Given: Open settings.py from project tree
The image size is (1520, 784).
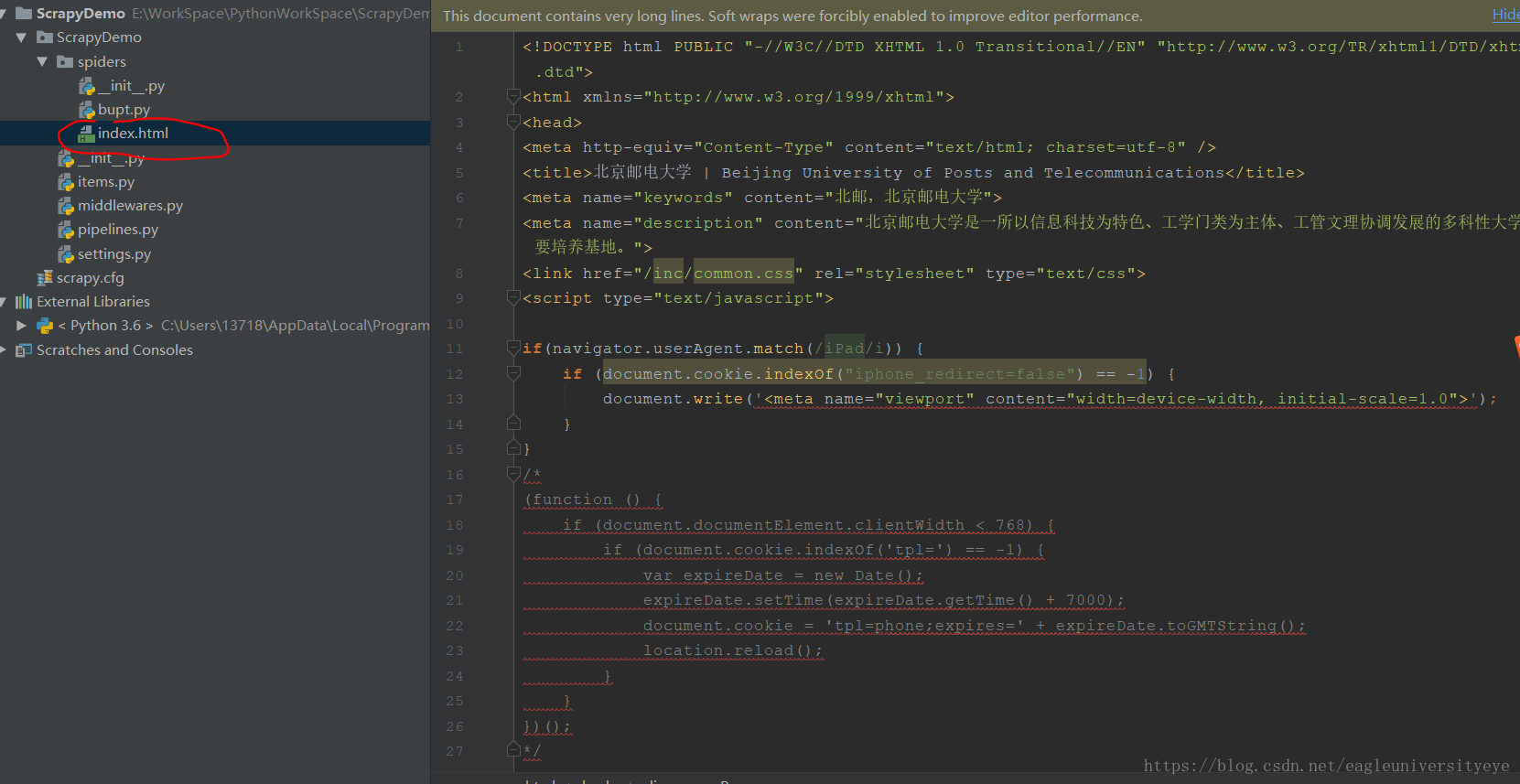Looking at the screenshot, I should (x=114, y=254).
